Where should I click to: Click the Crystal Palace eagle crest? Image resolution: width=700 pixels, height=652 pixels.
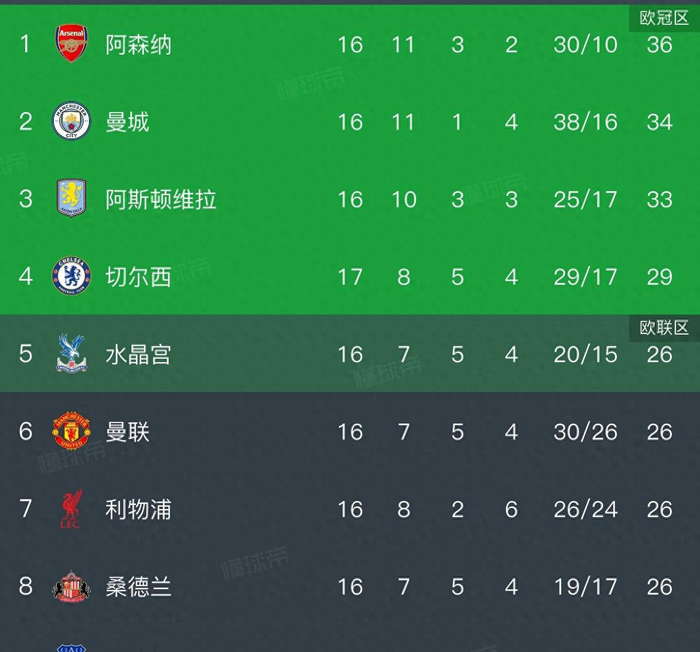[71, 354]
